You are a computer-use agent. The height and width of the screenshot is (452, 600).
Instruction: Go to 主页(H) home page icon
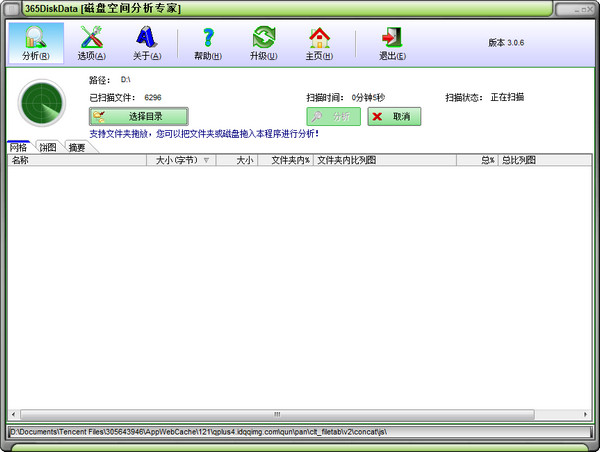pos(319,43)
